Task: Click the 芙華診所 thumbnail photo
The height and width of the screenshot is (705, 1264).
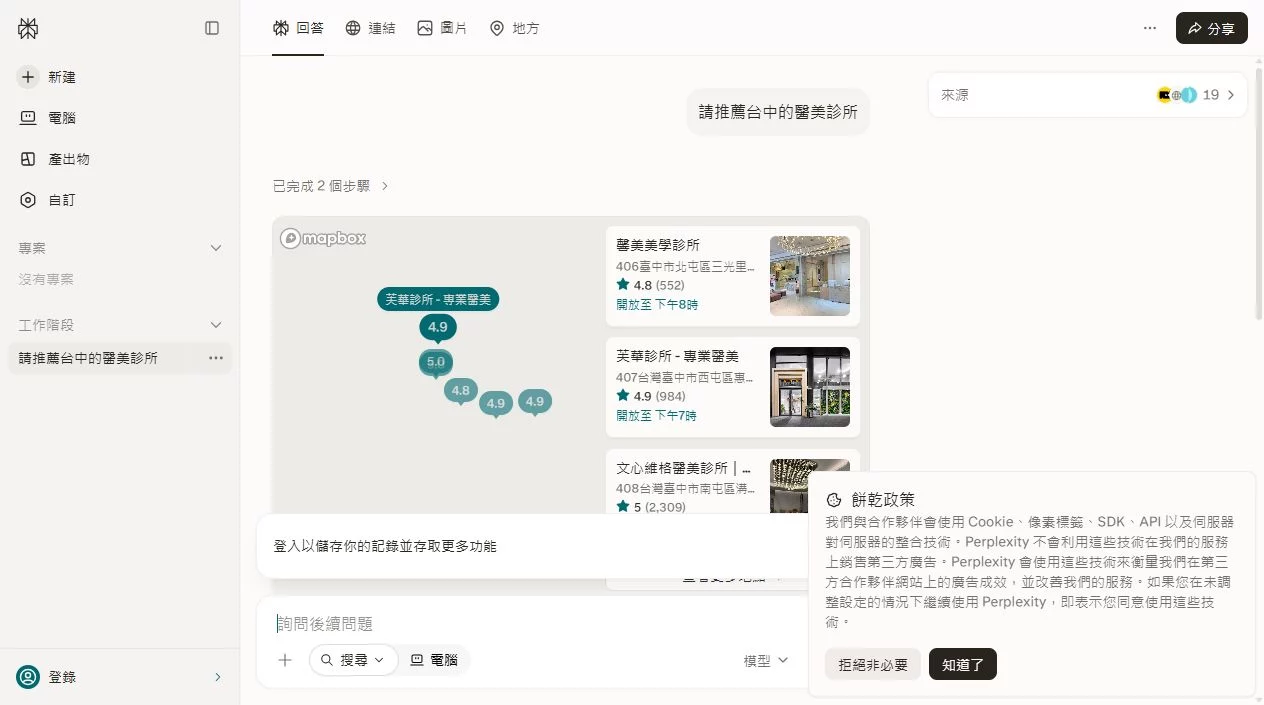Action: click(809, 387)
